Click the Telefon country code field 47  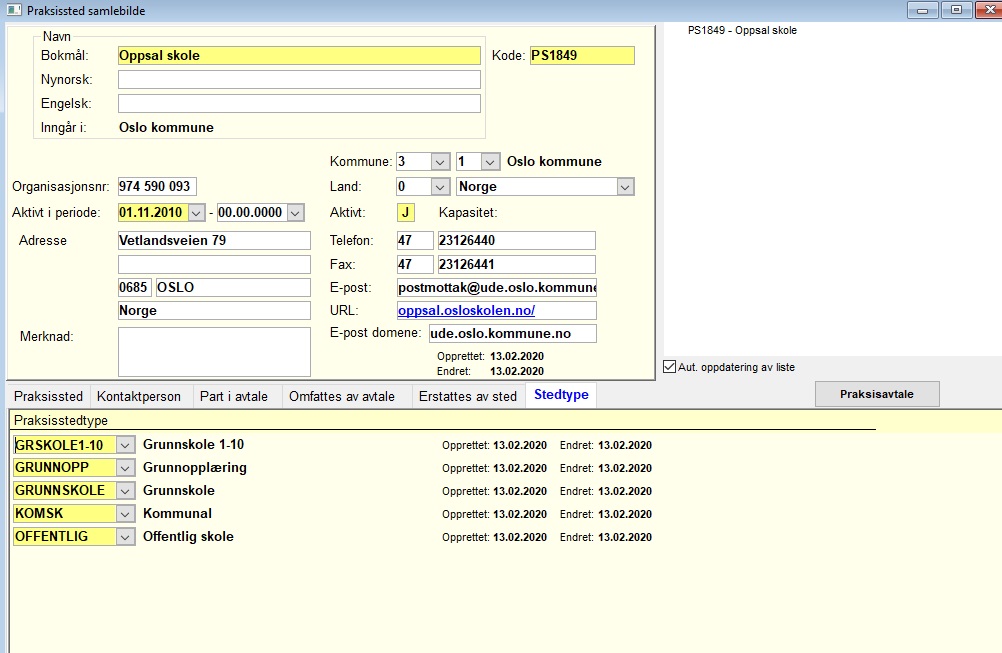[x=415, y=241]
